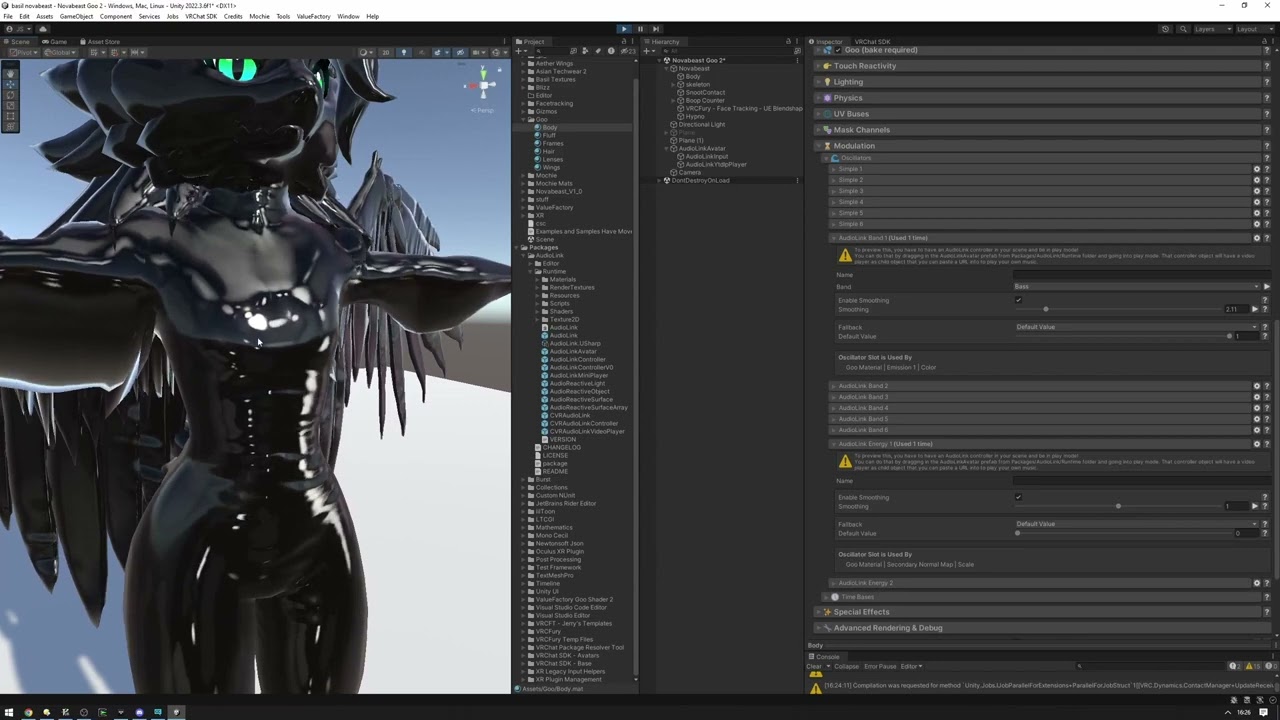Open File menu
This screenshot has height=720, width=1280.
tap(8, 16)
